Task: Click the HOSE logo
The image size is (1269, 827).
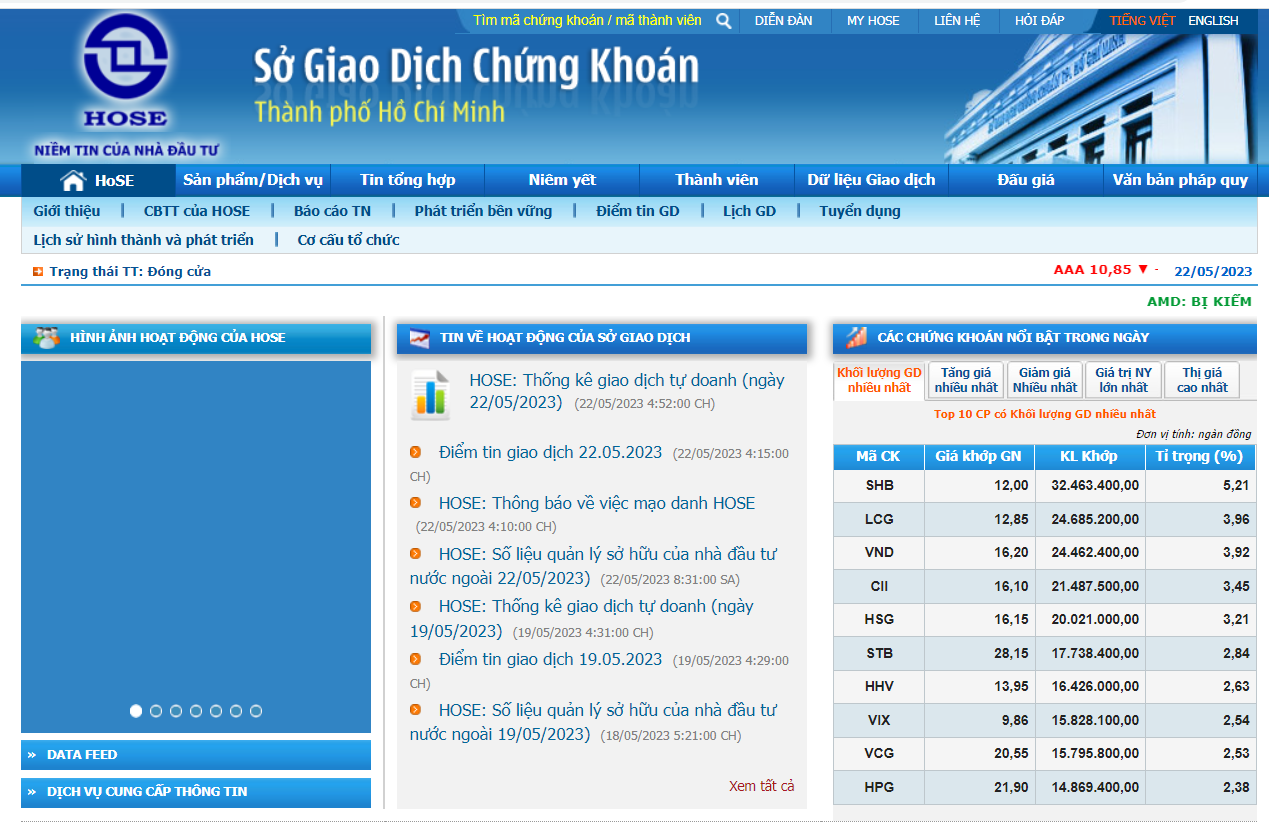Action: tap(125, 71)
